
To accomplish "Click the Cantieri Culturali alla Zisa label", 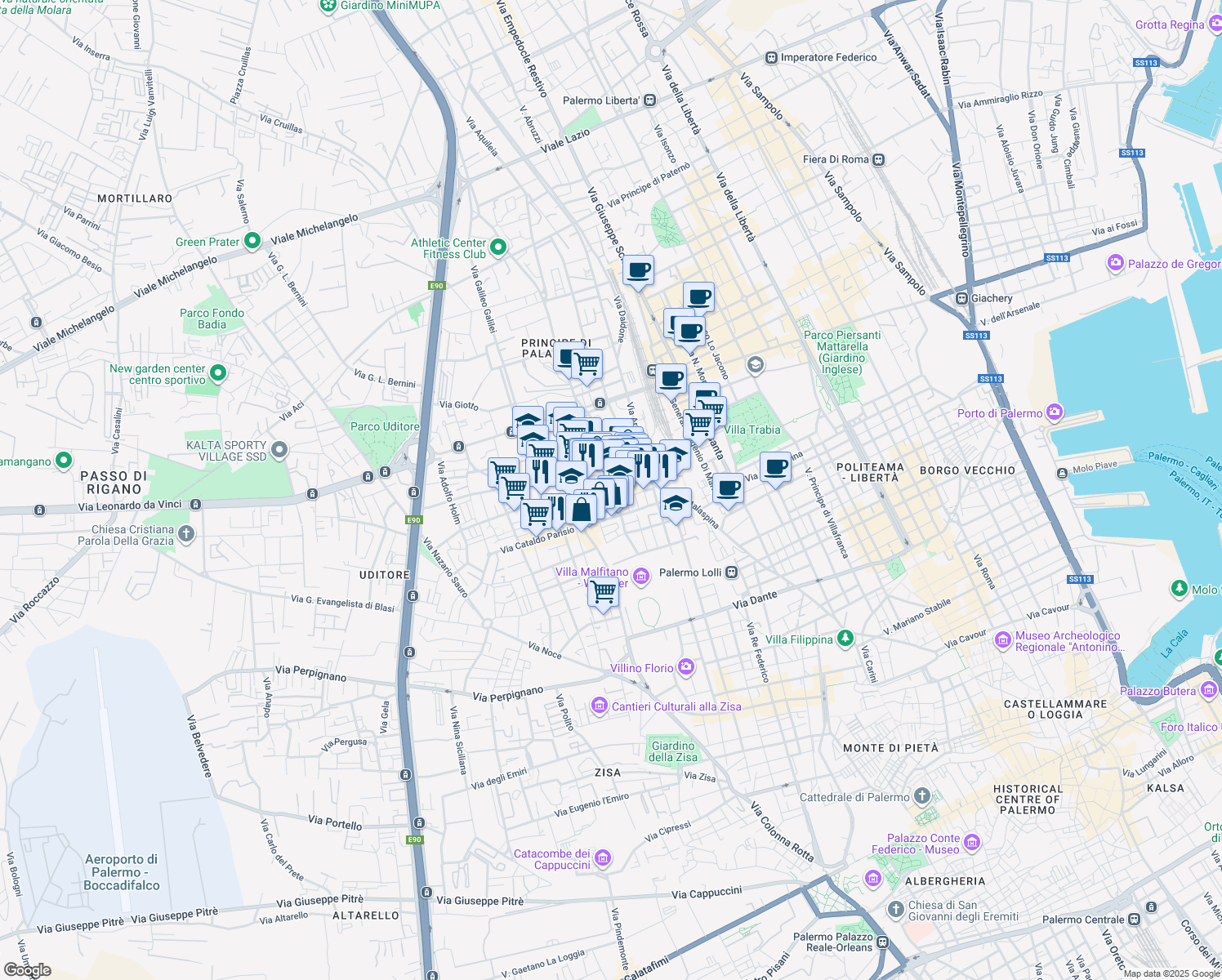I will pyautogui.click(x=676, y=706).
